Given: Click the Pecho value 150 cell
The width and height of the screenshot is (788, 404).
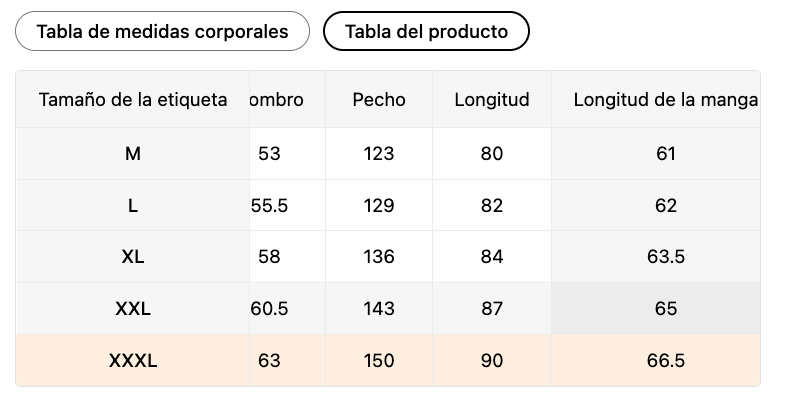Looking at the screenshot, I should [x=379, y=361].
